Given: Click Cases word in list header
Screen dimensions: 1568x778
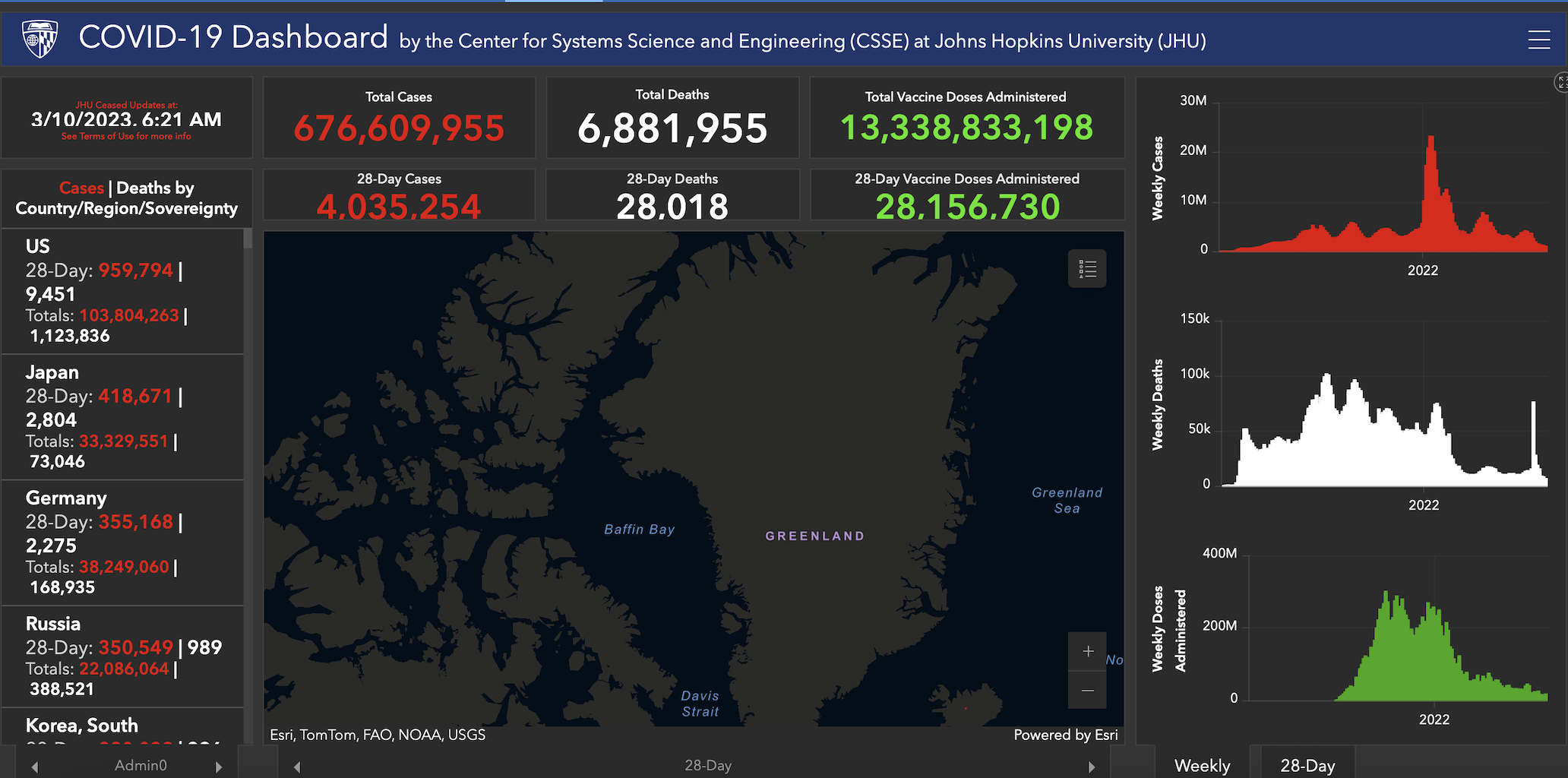Looking at the screenshot, I should tap(81, 188).
